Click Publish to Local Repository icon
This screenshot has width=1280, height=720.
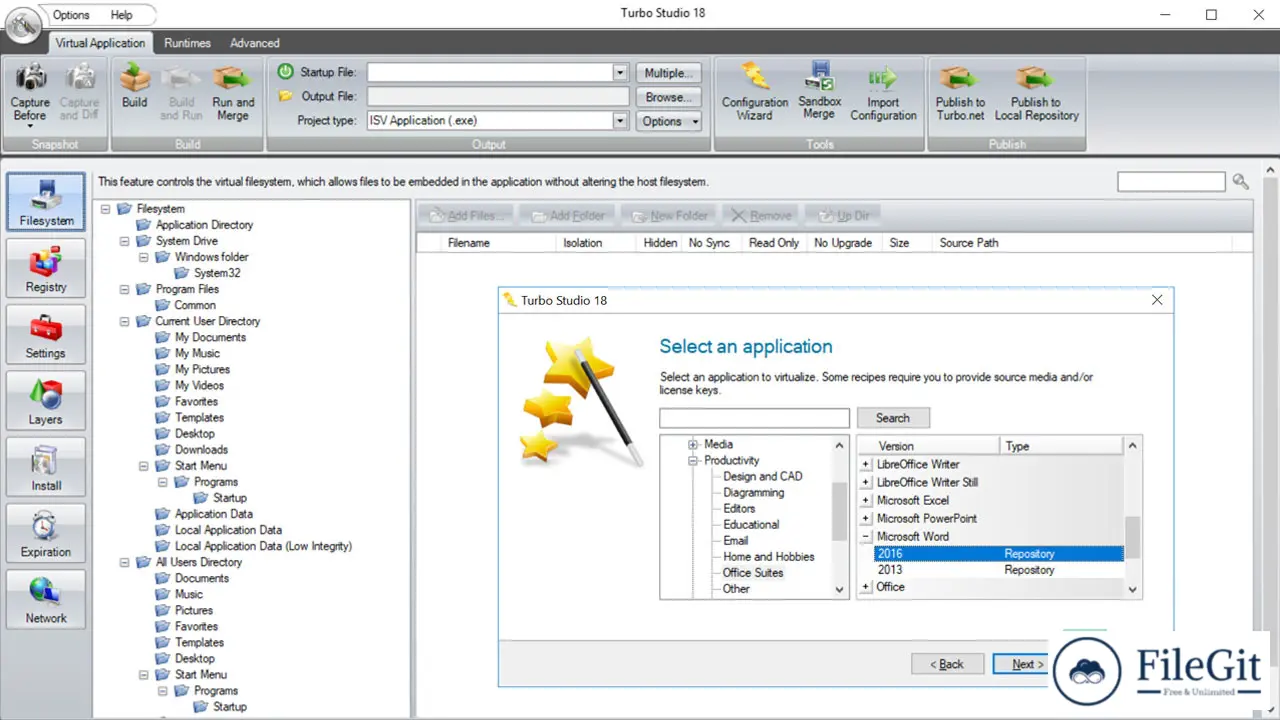click(1036, 77)
